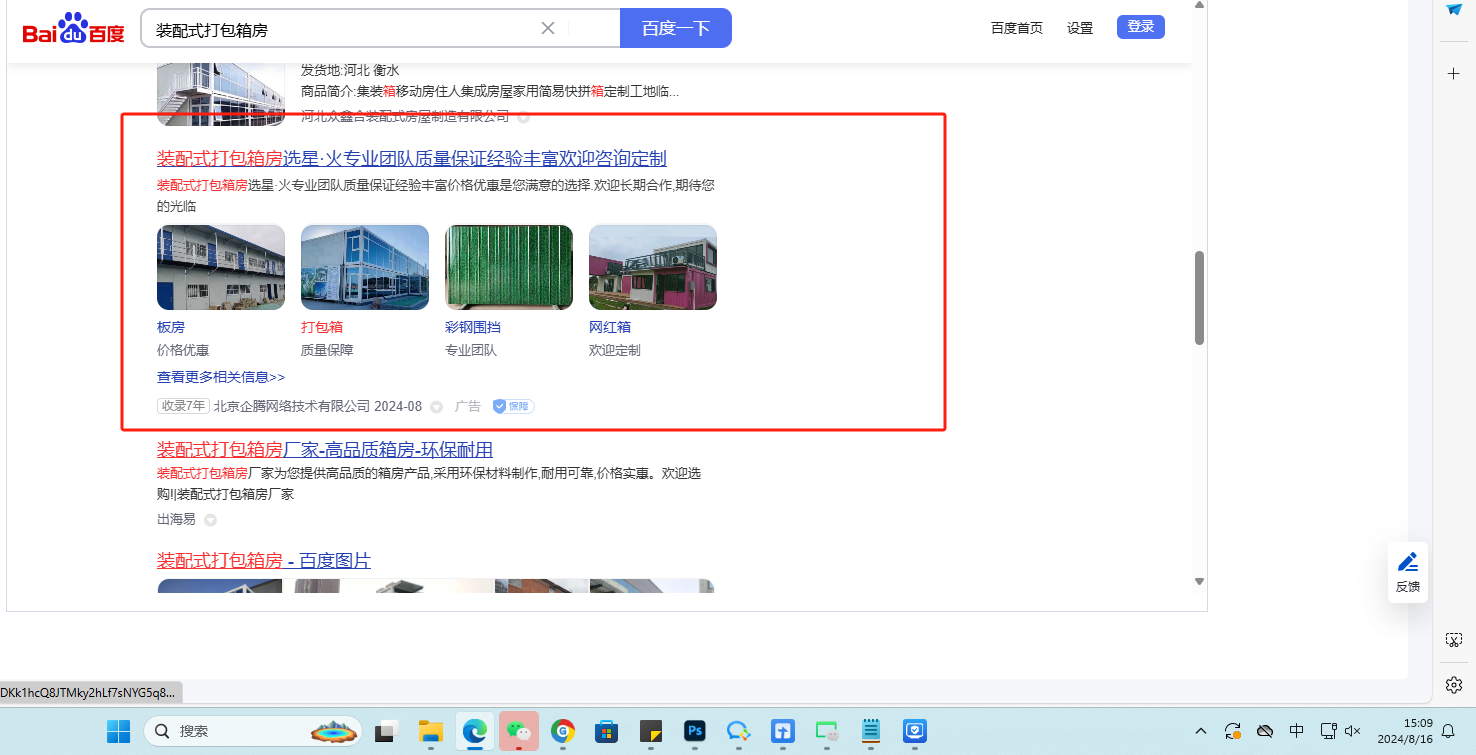This screenshot has width=1476, height=755.
Task: Open Photoshop from the taskbar
Action: pyautogui.click(x=695, y=731)
